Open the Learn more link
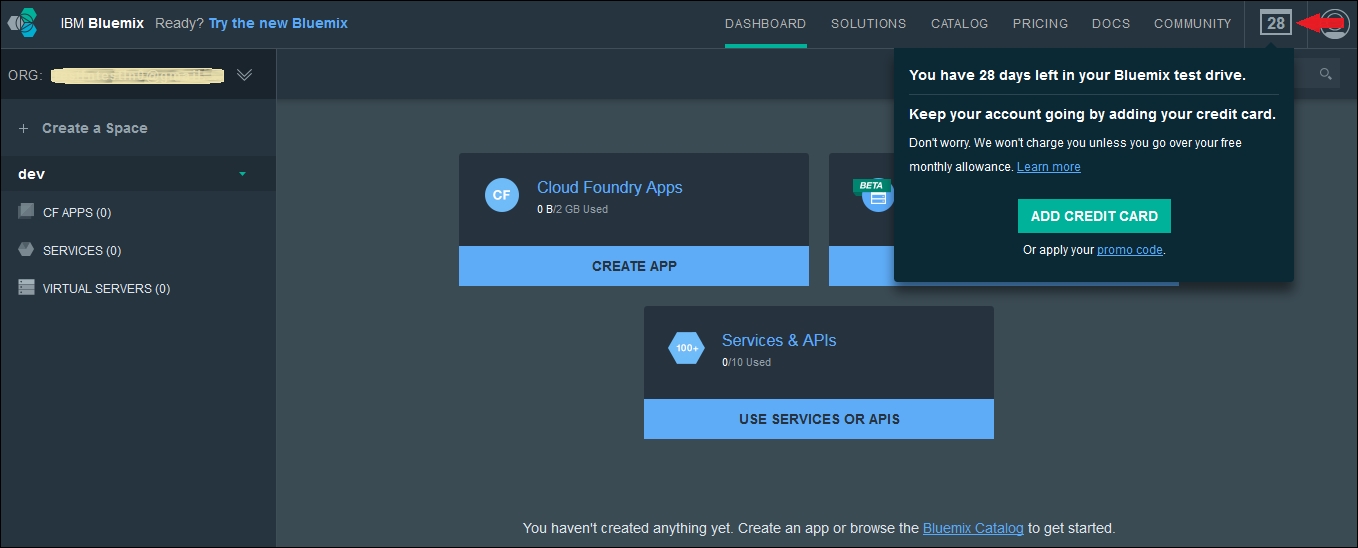The width and height of the screenshot is (1358, 548). tap(1049, 167)
